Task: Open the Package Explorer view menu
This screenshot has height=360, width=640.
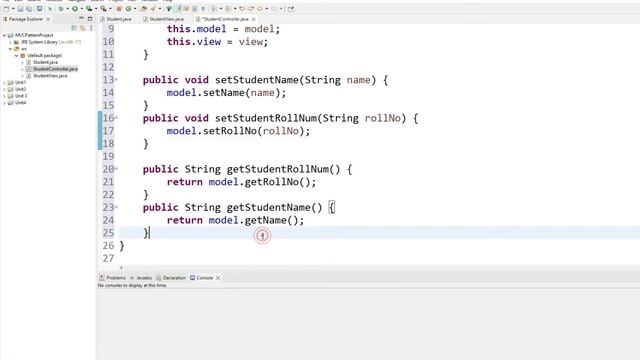Action: click(91, 28)
